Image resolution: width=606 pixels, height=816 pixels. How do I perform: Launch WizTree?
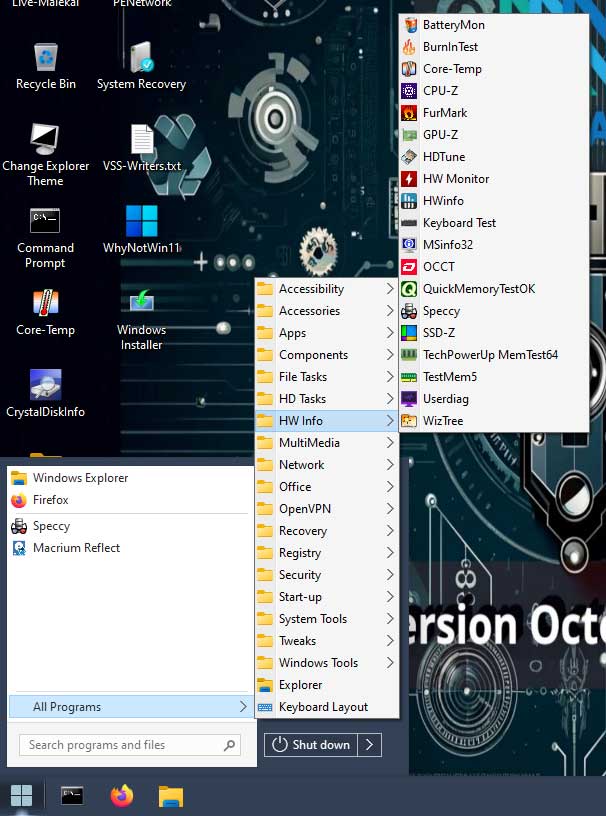point(494,421)
